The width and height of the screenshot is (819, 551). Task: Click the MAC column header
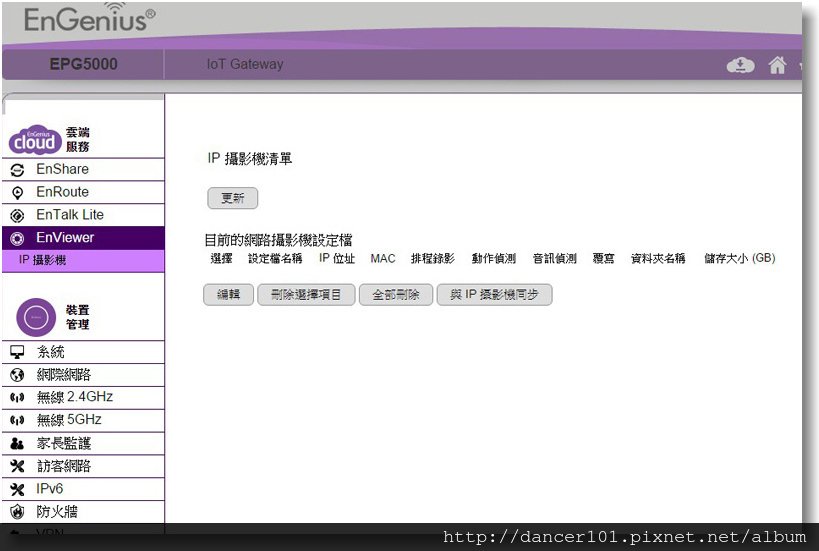point(383,259)
